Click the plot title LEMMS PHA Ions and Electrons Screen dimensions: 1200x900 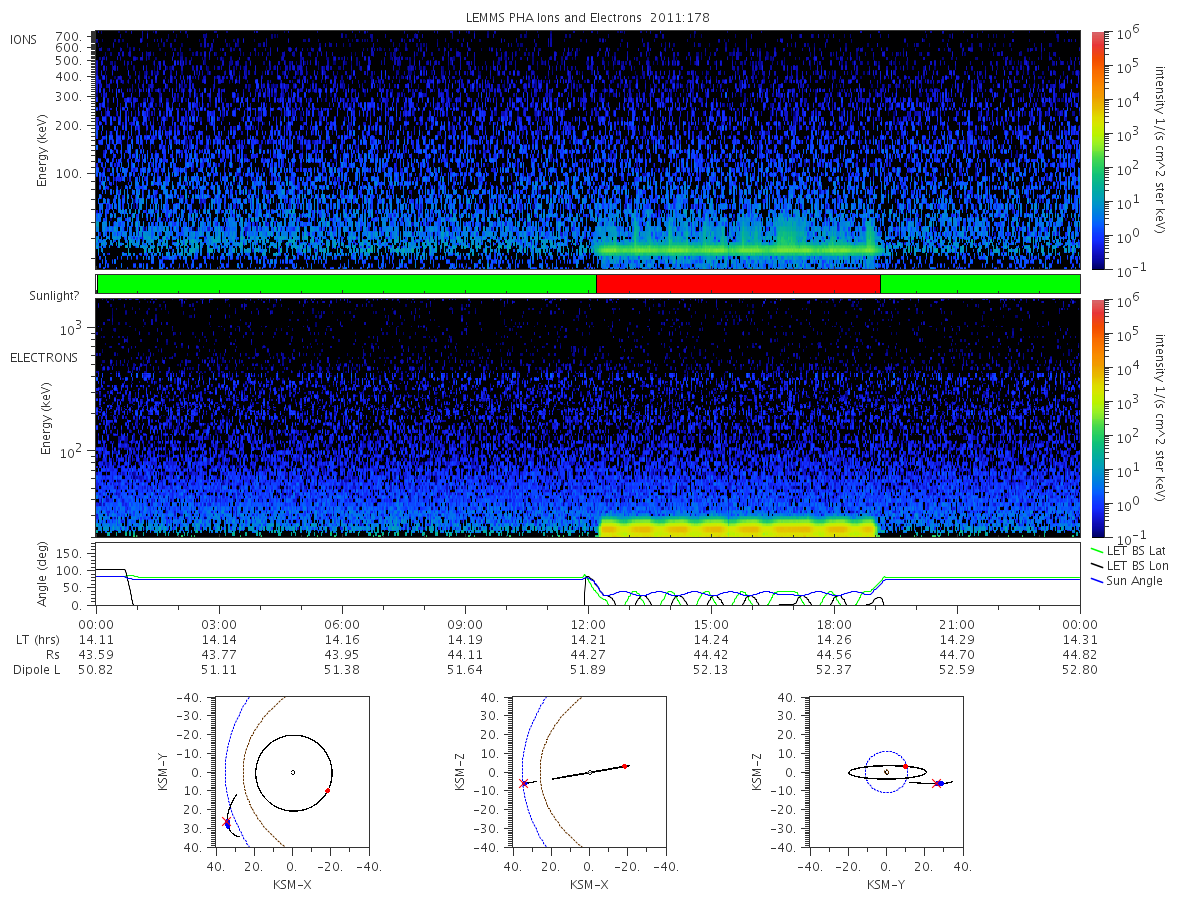pyautogui.click(x=588, y=18)
